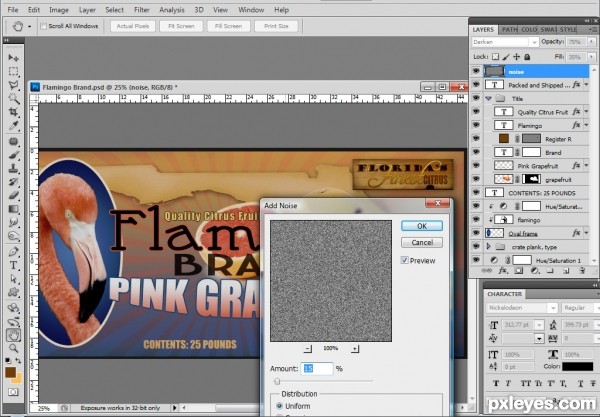Select the Eyedropper tool

pyautogui.click(x=13, y=125)
